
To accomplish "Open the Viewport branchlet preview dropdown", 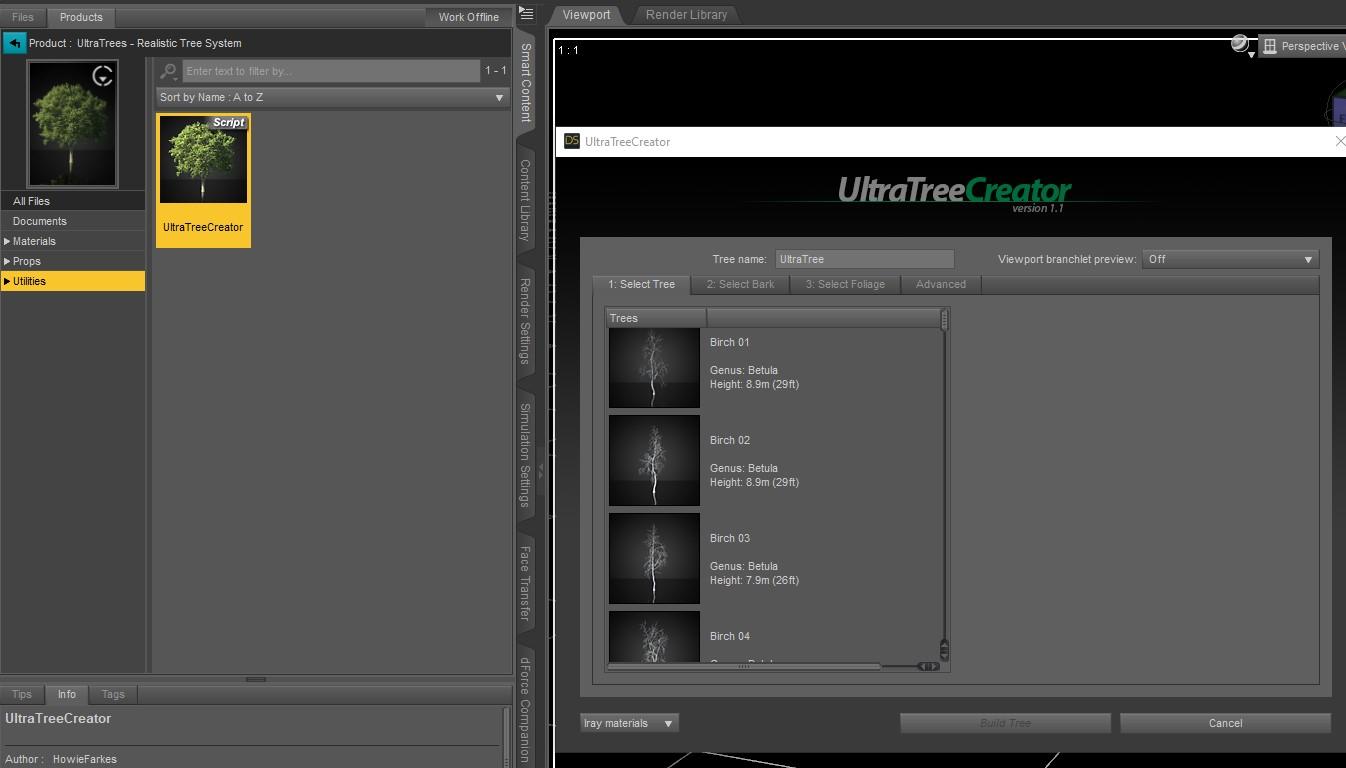I will [x=1231, y=259].
